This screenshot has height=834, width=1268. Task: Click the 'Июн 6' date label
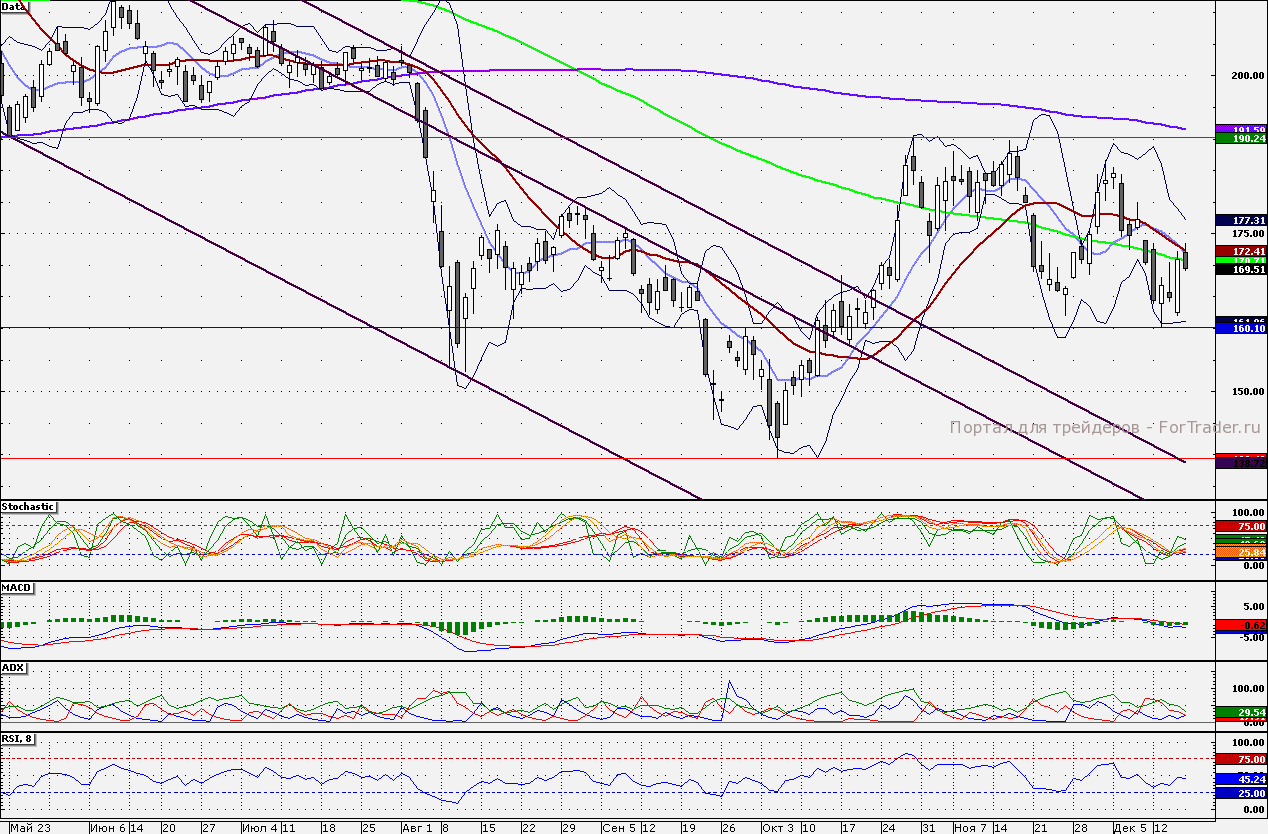108,827
